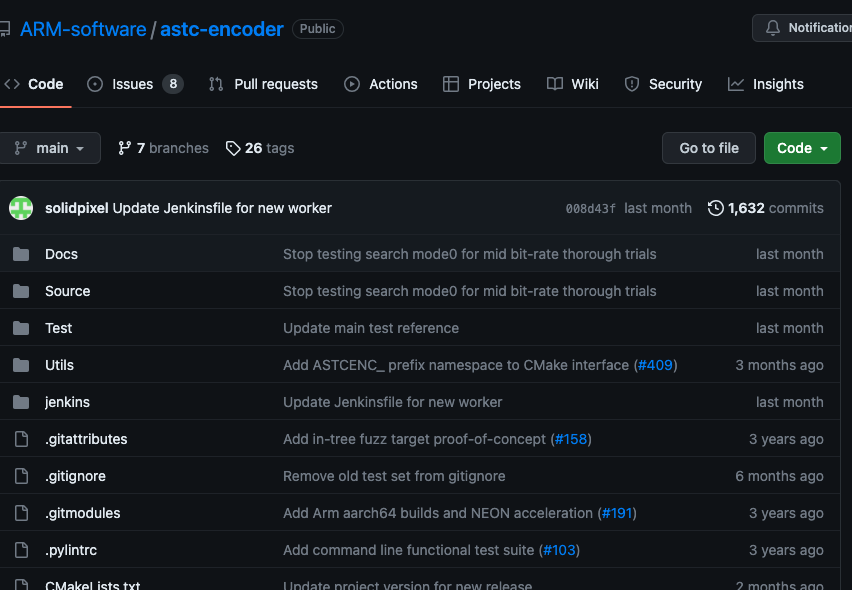Open the Pull requests tab

[264, 84]
